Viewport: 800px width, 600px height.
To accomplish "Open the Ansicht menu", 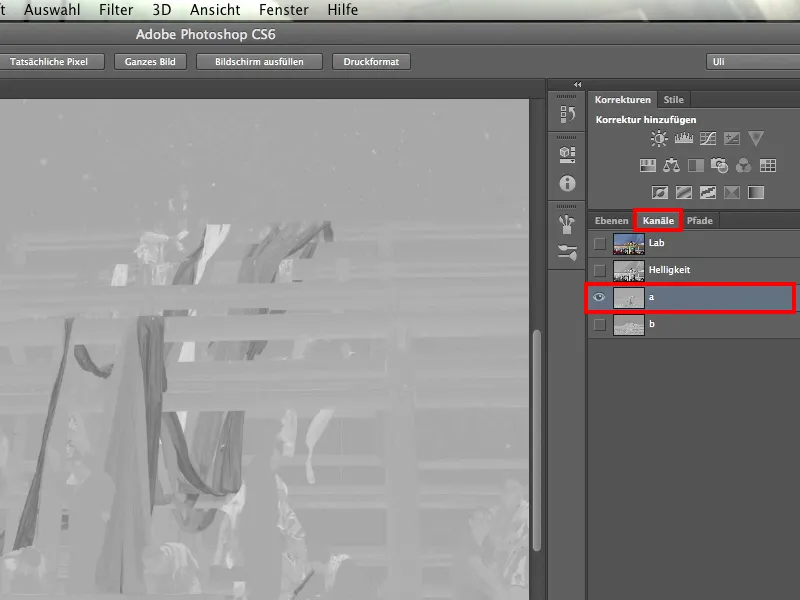I will pos(215,10).
